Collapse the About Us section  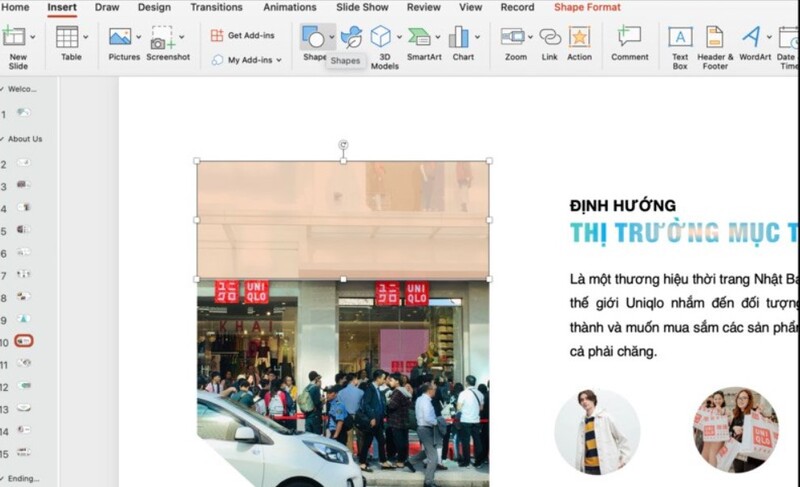[2, 139]
